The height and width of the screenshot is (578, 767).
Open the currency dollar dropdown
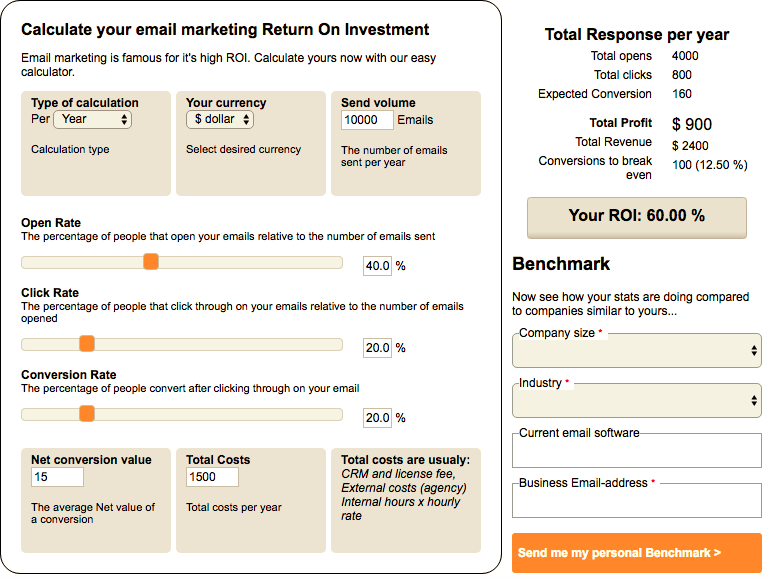[x=220, y=119]
